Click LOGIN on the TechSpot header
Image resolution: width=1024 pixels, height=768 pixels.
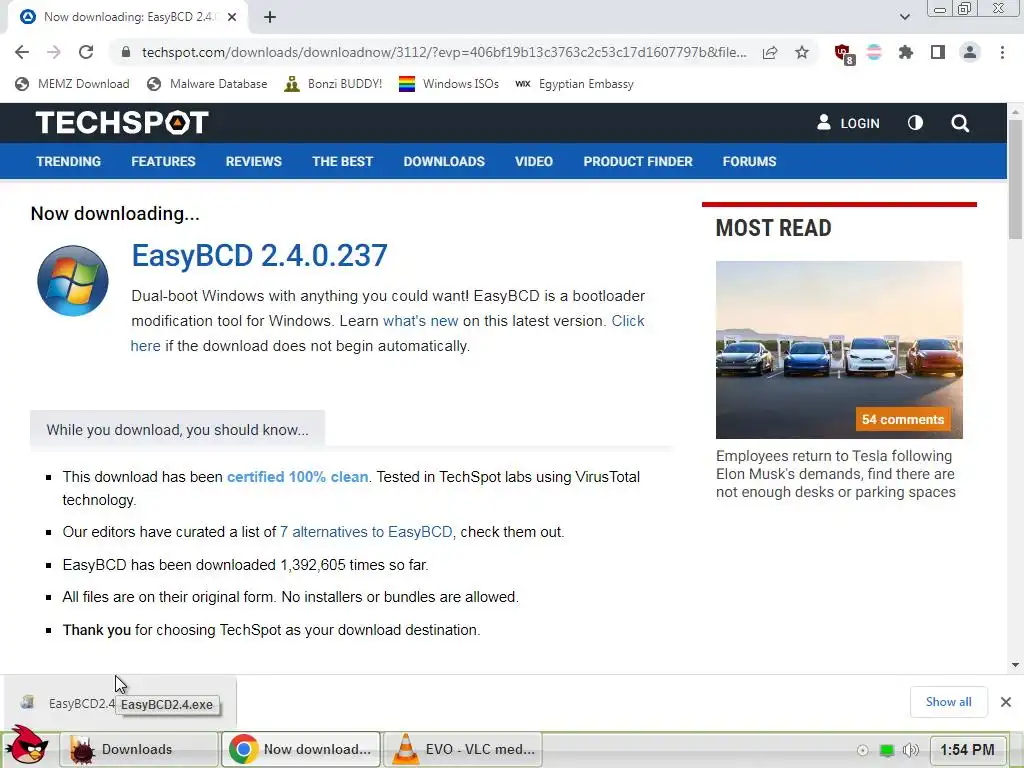pos(848,123)
